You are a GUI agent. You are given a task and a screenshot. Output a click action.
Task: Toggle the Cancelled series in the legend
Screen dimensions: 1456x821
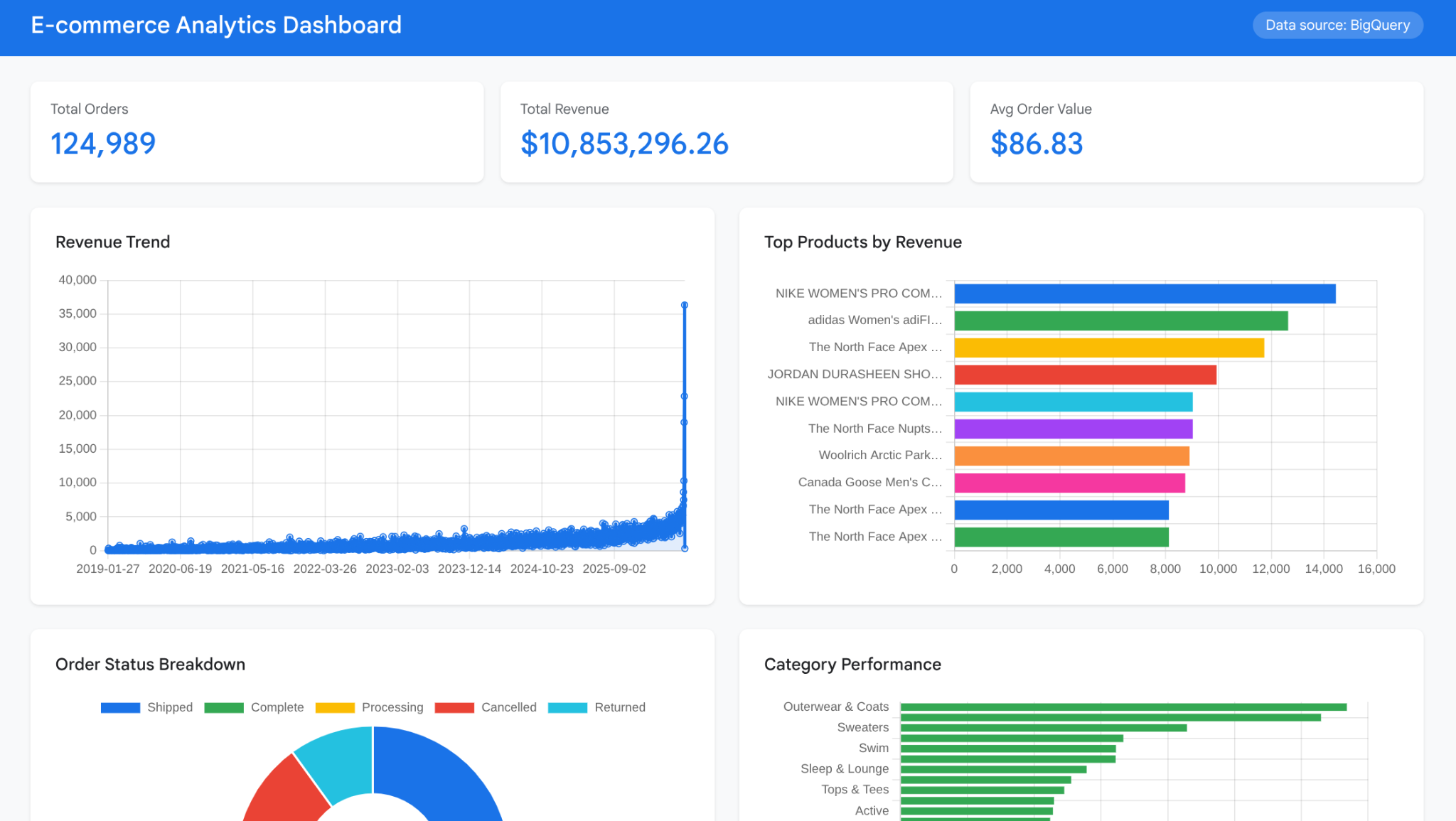(x=486, y=707)
